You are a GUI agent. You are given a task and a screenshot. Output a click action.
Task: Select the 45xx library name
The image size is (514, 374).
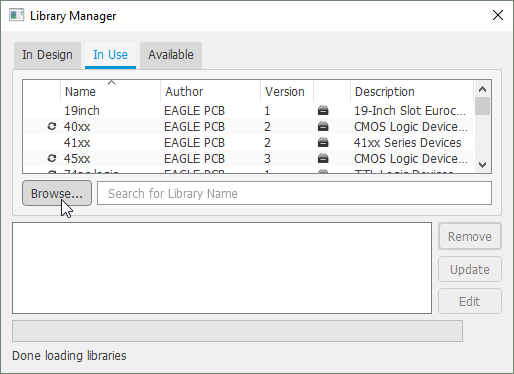click(x=77, y=158)
